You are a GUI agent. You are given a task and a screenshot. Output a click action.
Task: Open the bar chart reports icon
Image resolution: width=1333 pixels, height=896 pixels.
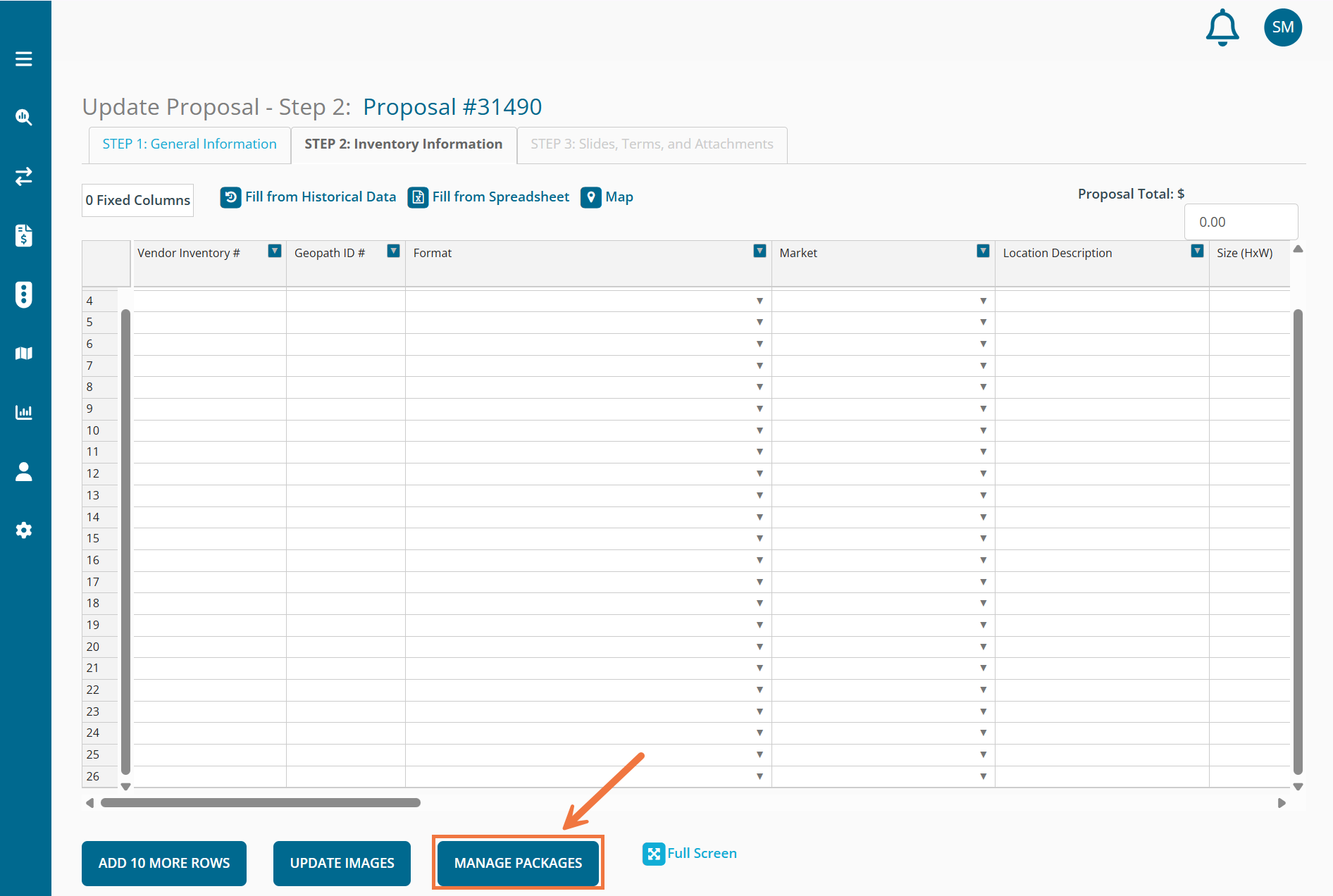(x=24, y=412)
